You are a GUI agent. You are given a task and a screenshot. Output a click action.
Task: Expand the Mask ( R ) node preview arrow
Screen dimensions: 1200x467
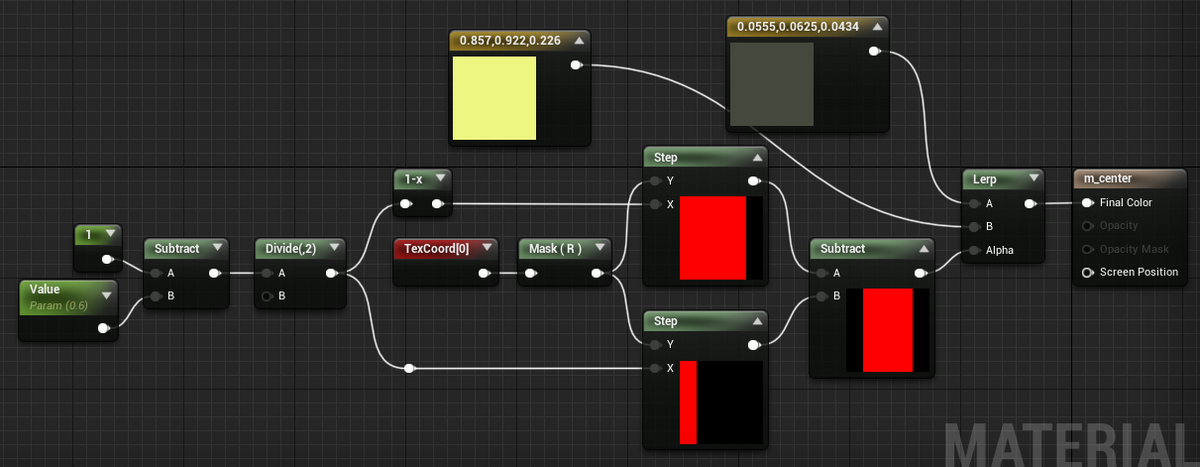[x=600, y=248]
